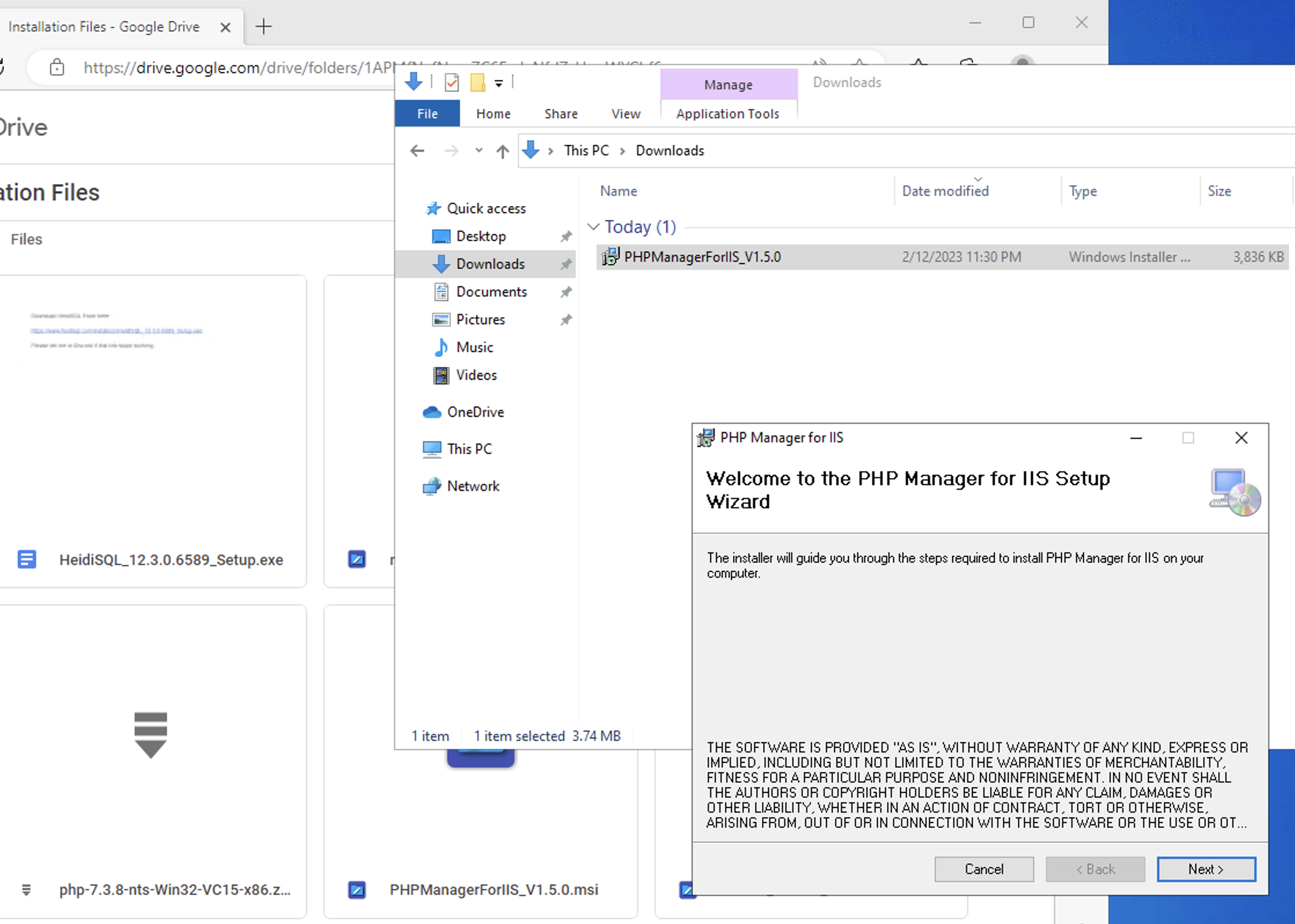Viewport: 1295px width, 924px height.
Task: Select Network in navigation pane
Action: pos(473,486)
